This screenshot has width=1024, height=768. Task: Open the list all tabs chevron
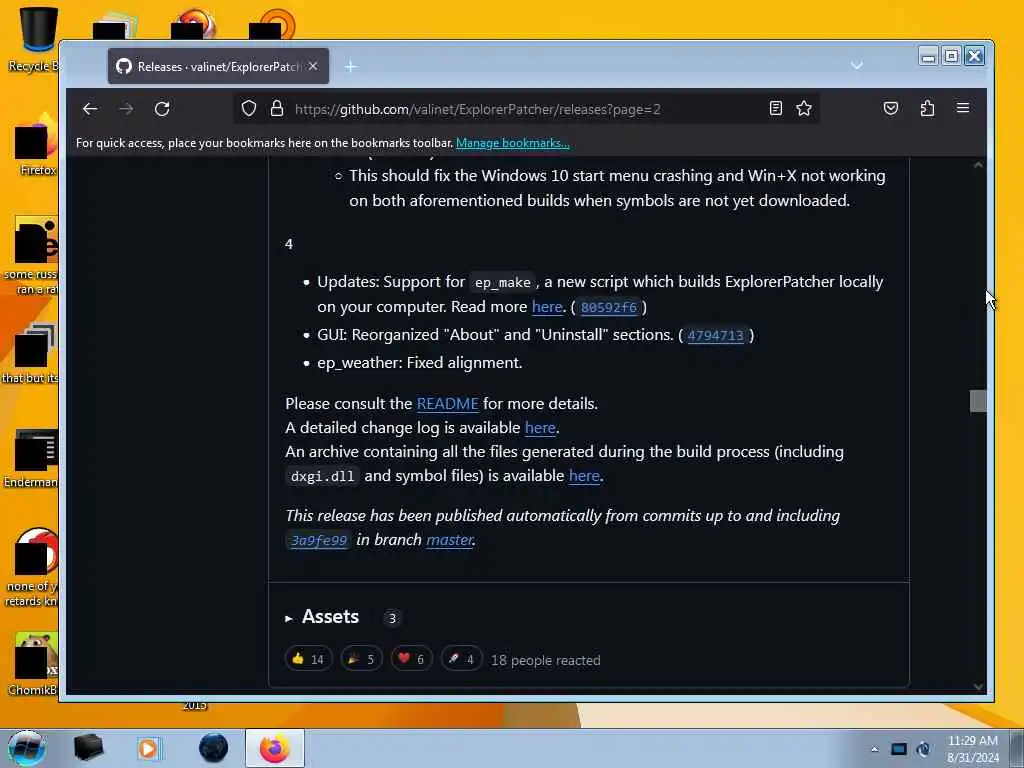[857, 65]
